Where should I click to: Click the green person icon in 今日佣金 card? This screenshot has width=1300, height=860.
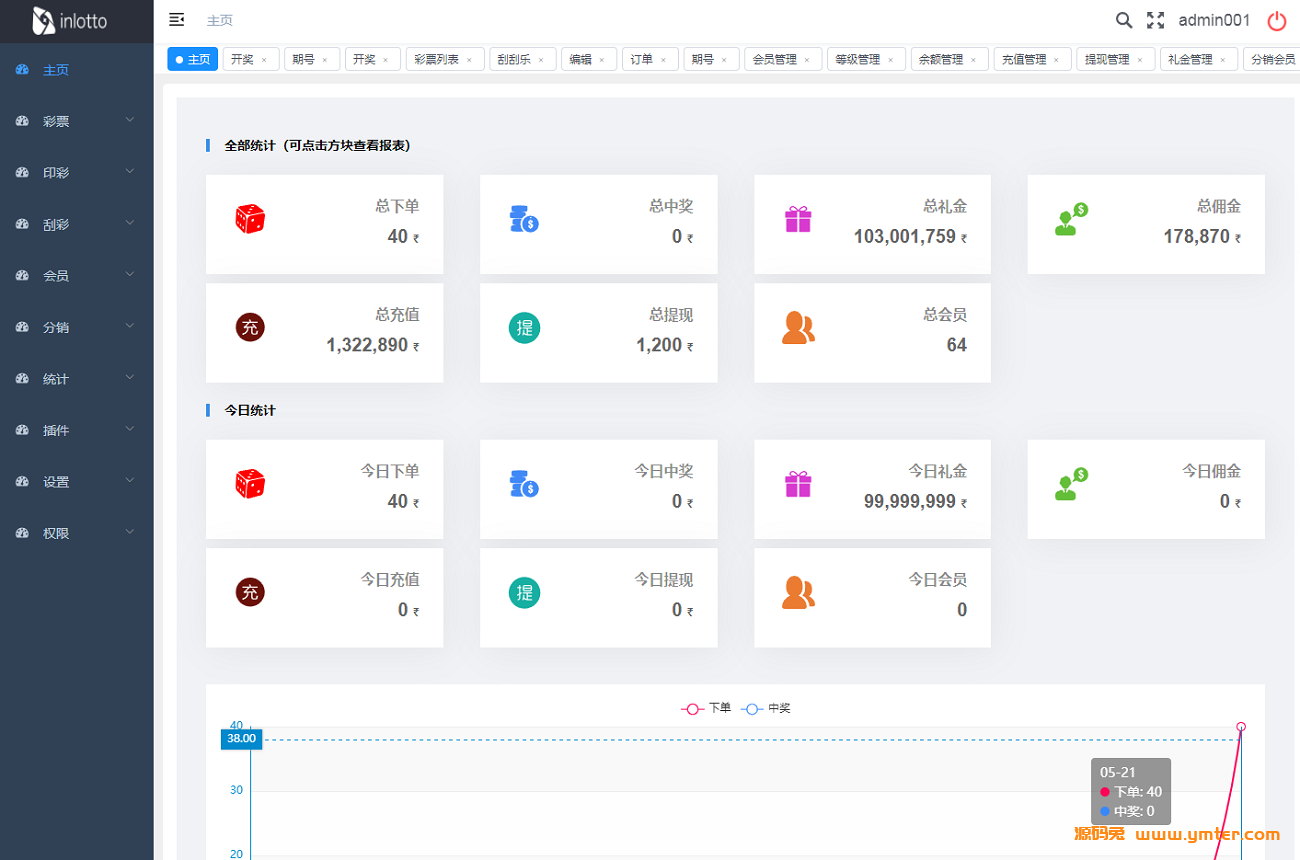tap(1071, 484)
